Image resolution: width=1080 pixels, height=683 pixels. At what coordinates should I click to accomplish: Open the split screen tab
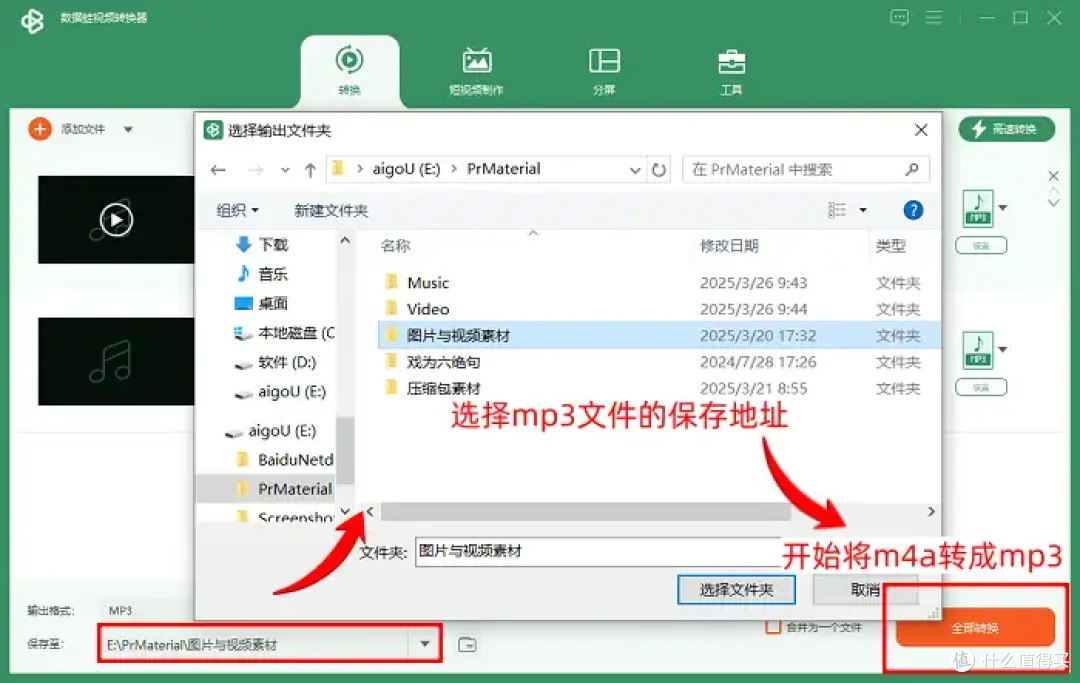click(x=604, y=71)
